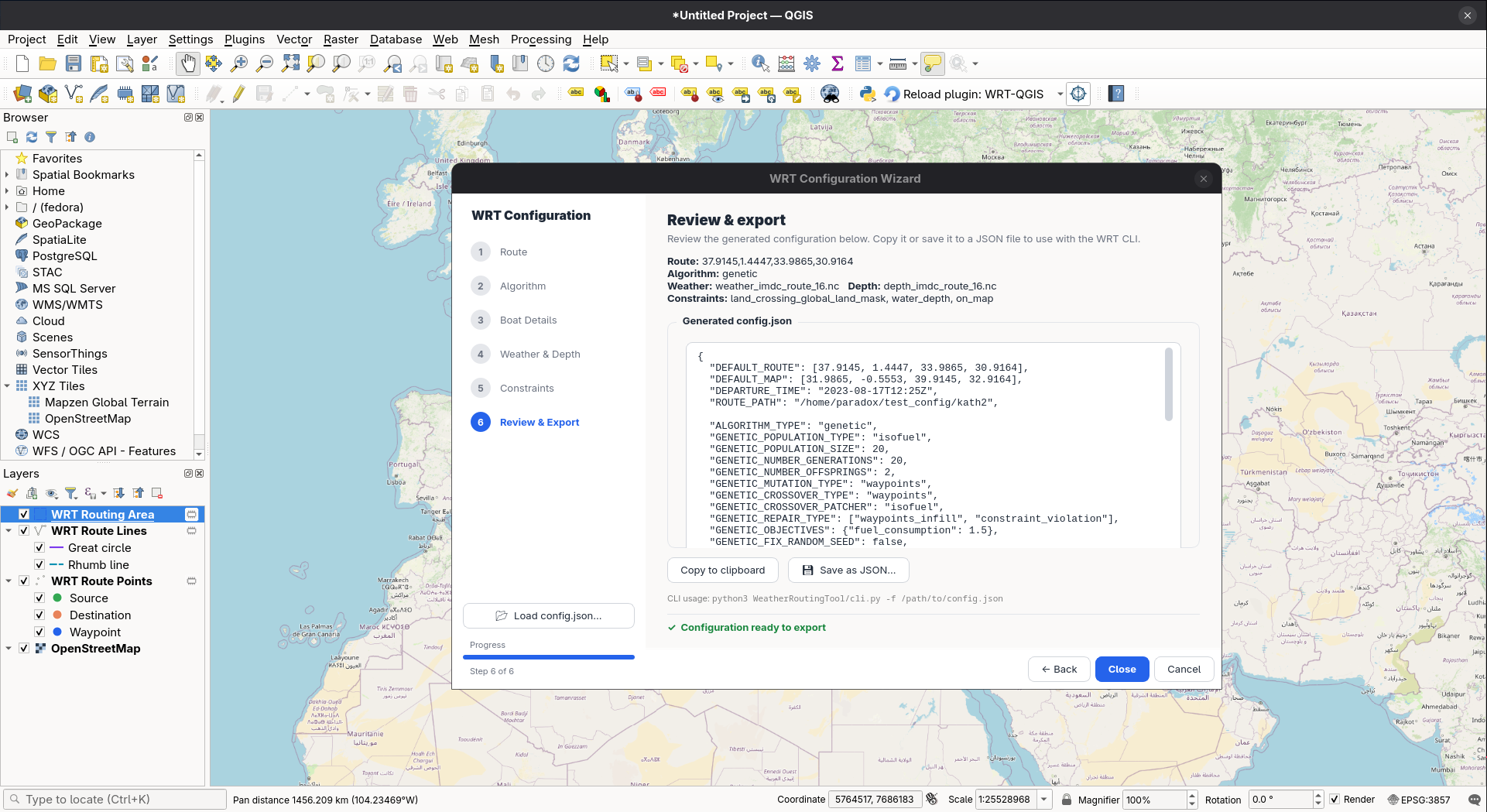Click Filter Legend icon in Layers panel
This screenshot has height=812, width=1487.
[x=71, y=493]
